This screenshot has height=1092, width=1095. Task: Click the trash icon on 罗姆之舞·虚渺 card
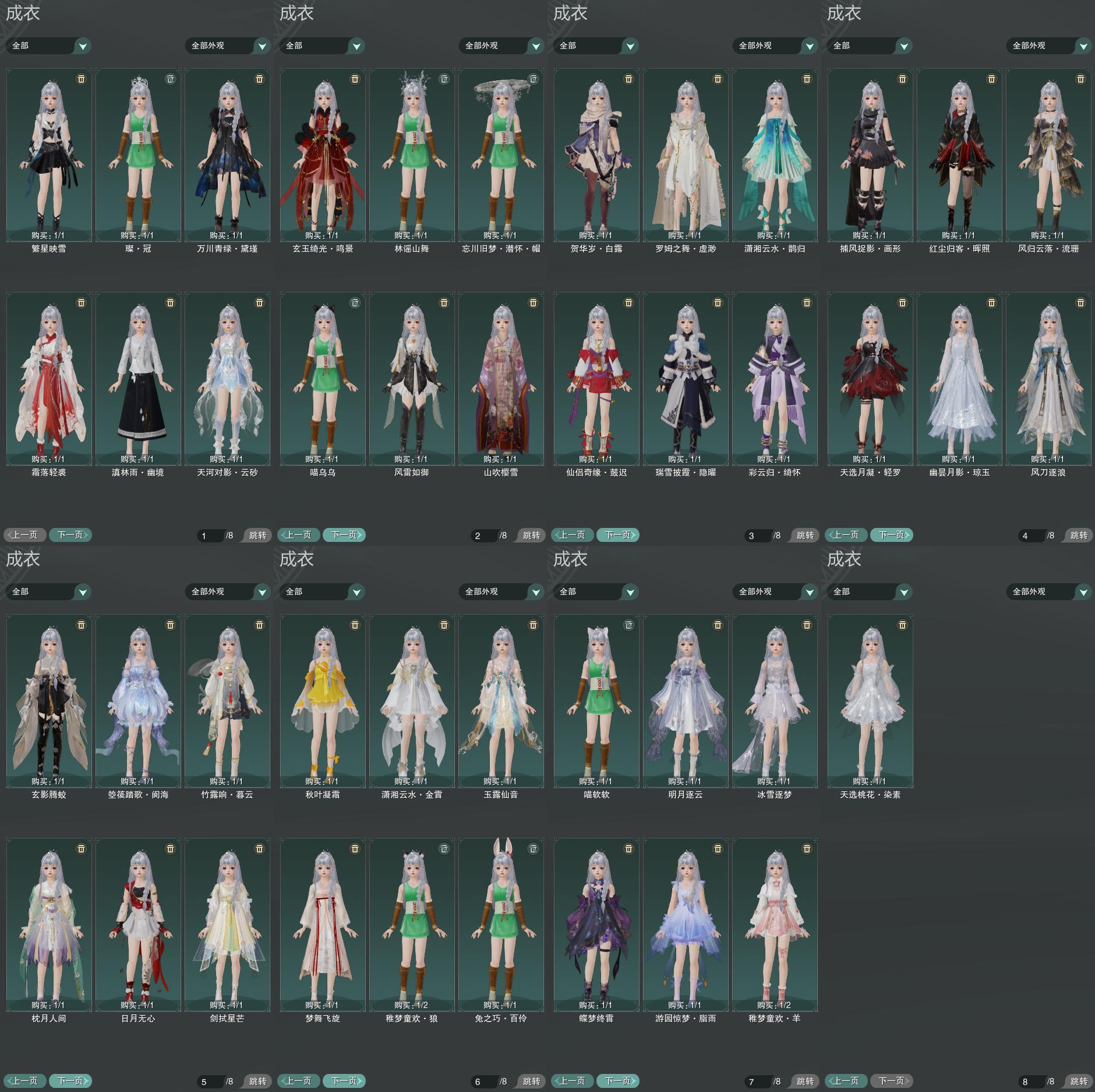[718, 79]
